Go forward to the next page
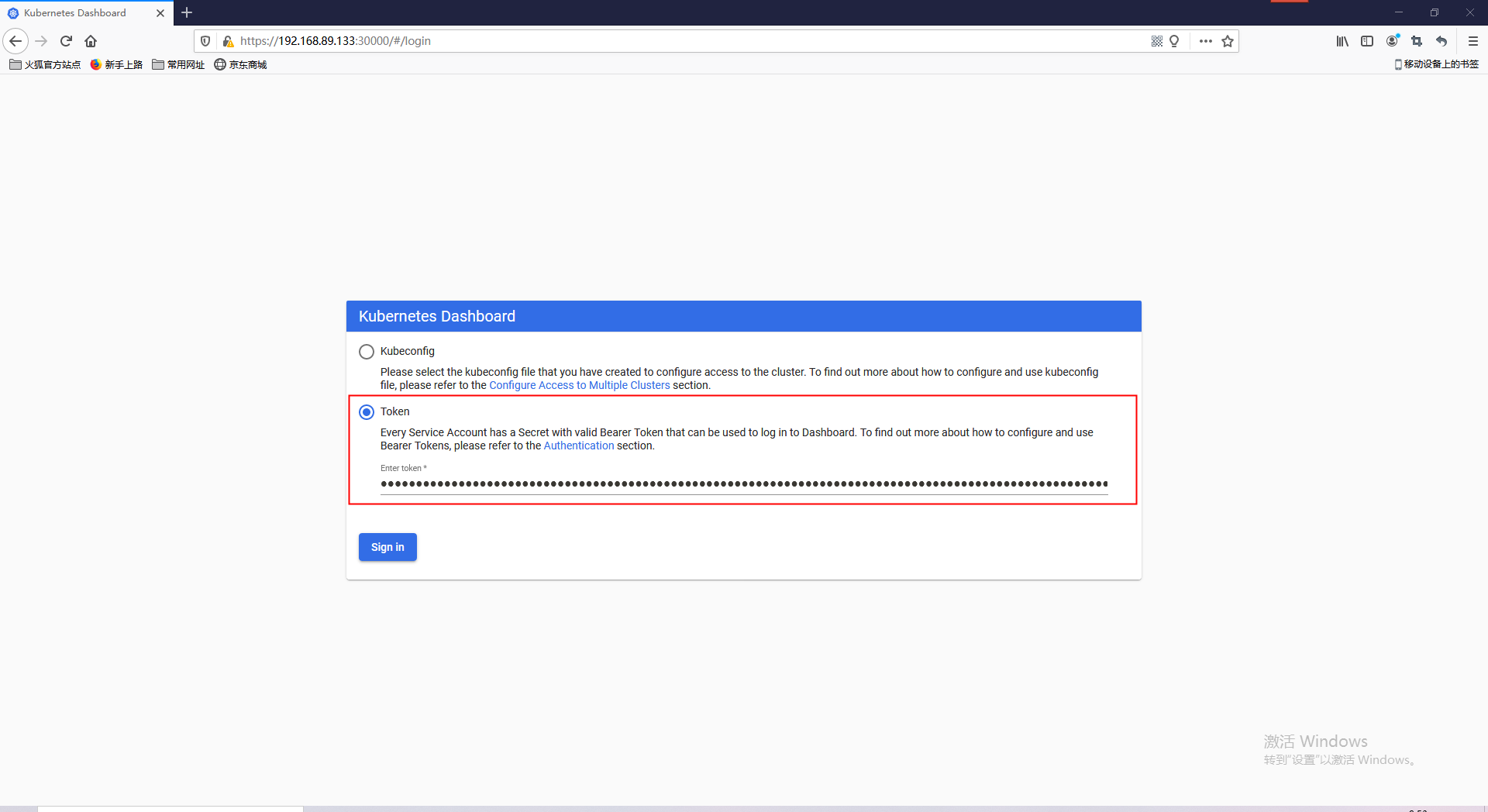 42,41
